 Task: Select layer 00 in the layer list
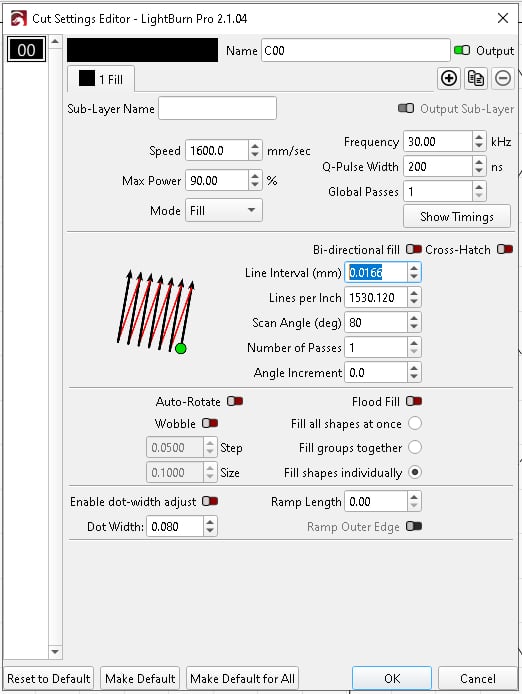(x=26, y=50)
